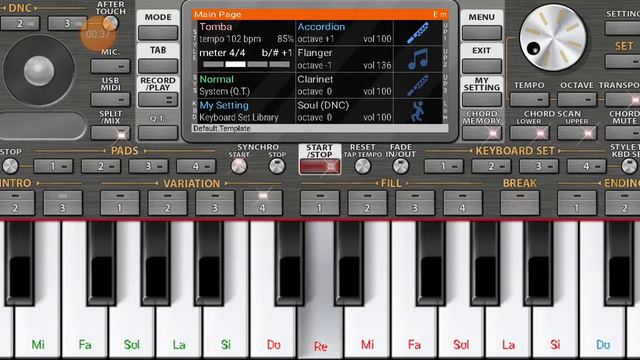Play the green Sol key
Image resolution: width=640 pixels, height=360 pixels.
tap(132, 327)
